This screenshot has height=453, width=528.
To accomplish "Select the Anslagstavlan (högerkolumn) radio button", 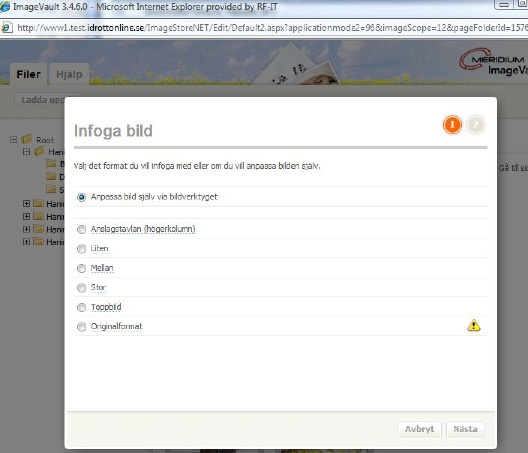I will pyautogui.click(x=81, y=229).
